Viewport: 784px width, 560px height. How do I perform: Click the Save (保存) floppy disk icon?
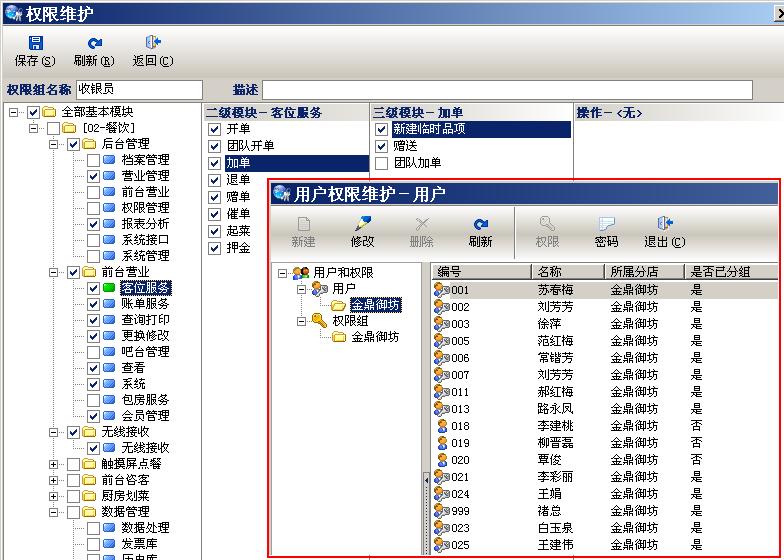tap(35, 43)
